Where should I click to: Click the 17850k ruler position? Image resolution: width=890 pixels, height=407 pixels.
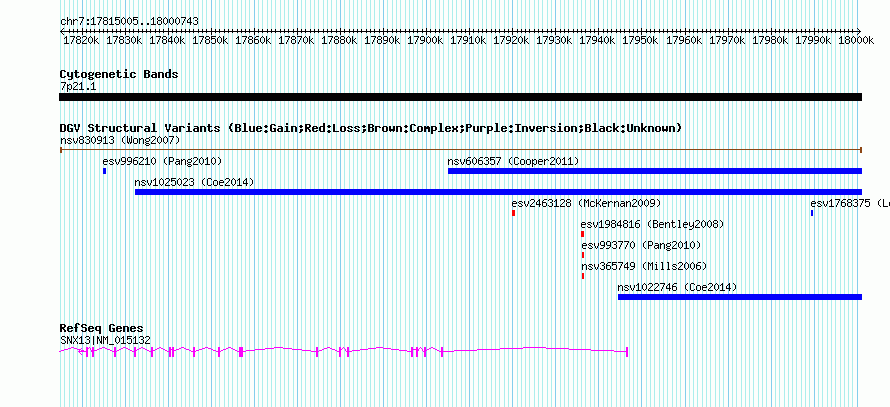point(211,40)
